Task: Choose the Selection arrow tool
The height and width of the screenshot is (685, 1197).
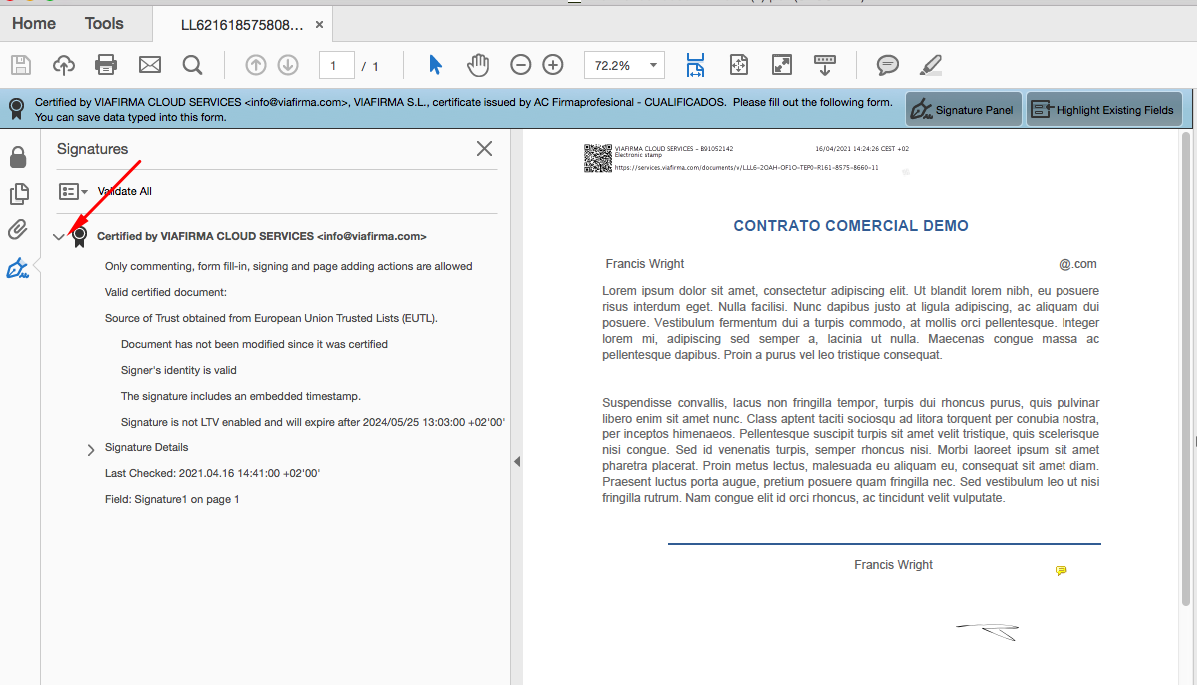Action: [435, 65]
